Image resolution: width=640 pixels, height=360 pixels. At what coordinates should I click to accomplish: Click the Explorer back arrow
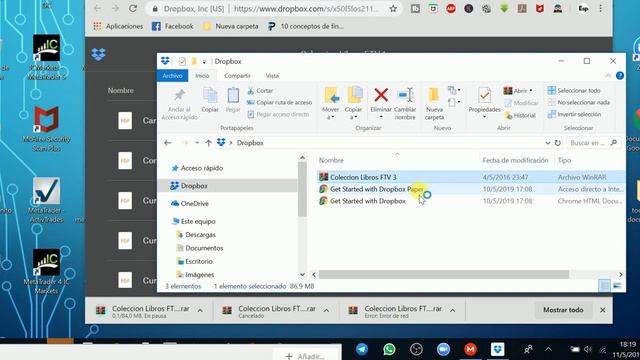167,143
